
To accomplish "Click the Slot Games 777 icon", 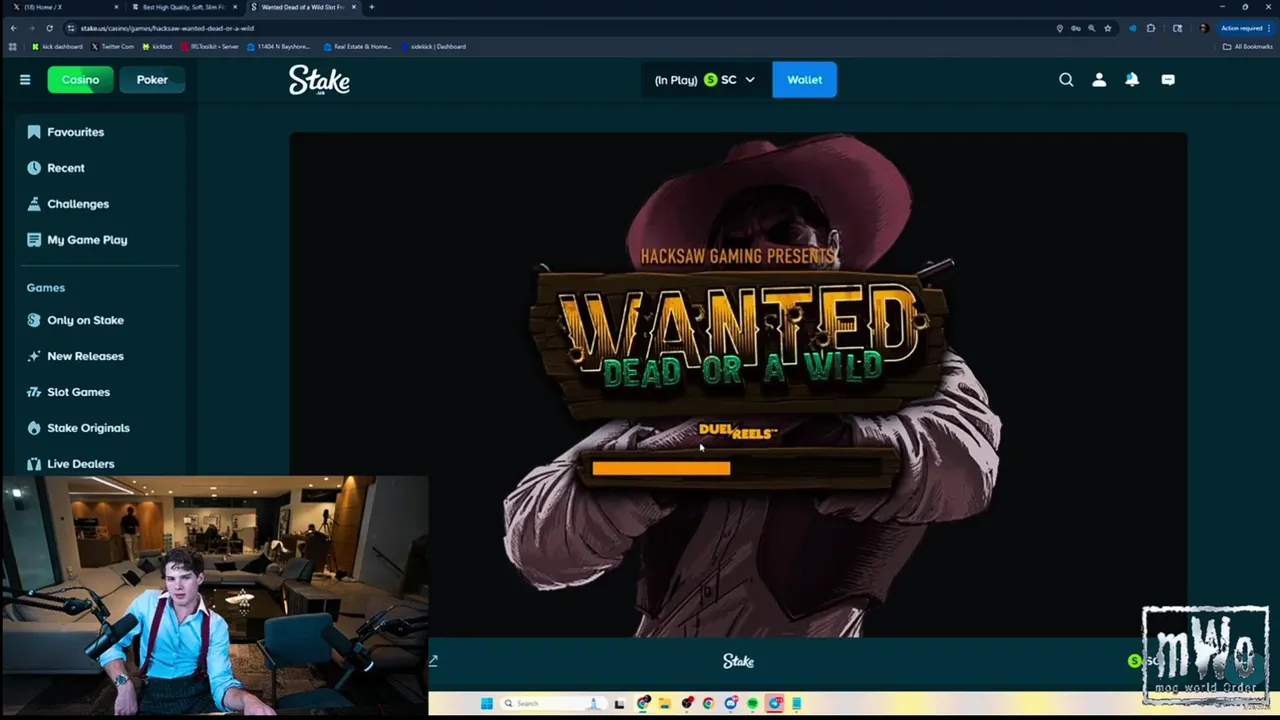I will [34, 392].
